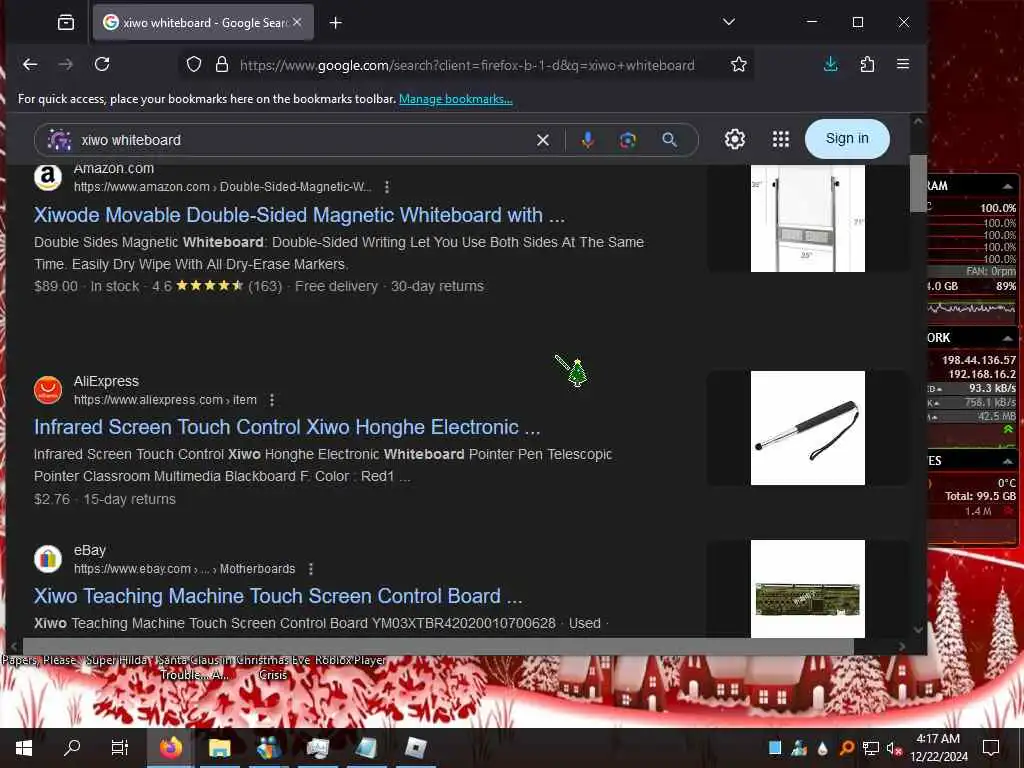
Task: Go back to previous page
Action: tap(30, 64)
